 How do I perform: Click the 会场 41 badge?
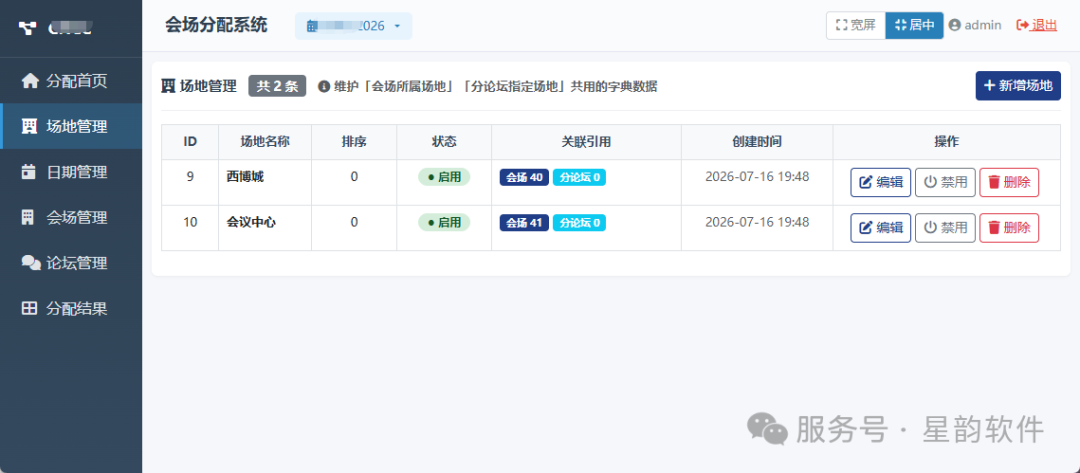(x=524, y=223)
